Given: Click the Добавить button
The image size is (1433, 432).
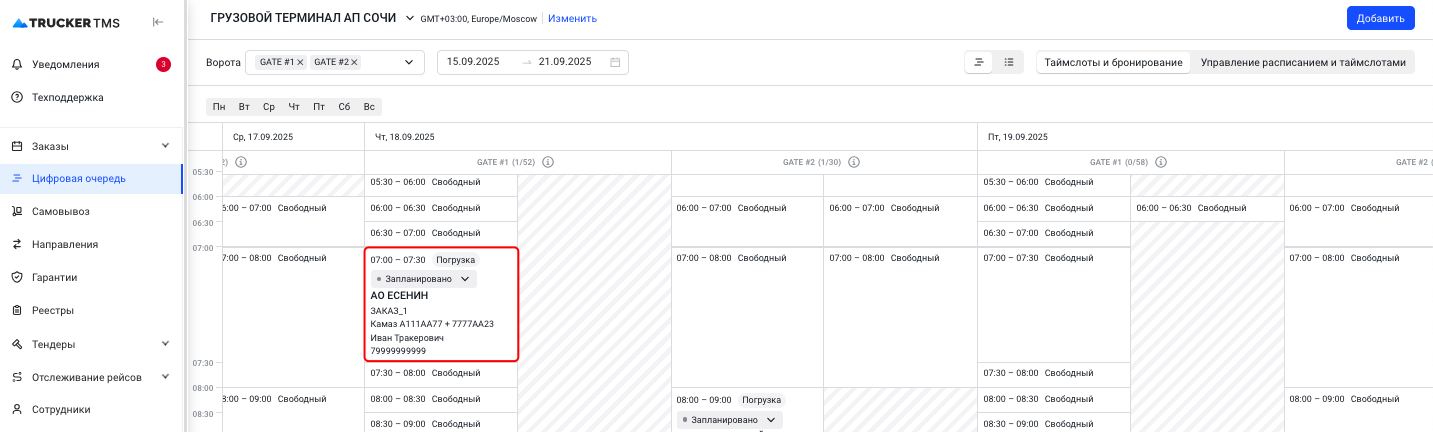Looking at the screenshot, I should click(1380, 18).
